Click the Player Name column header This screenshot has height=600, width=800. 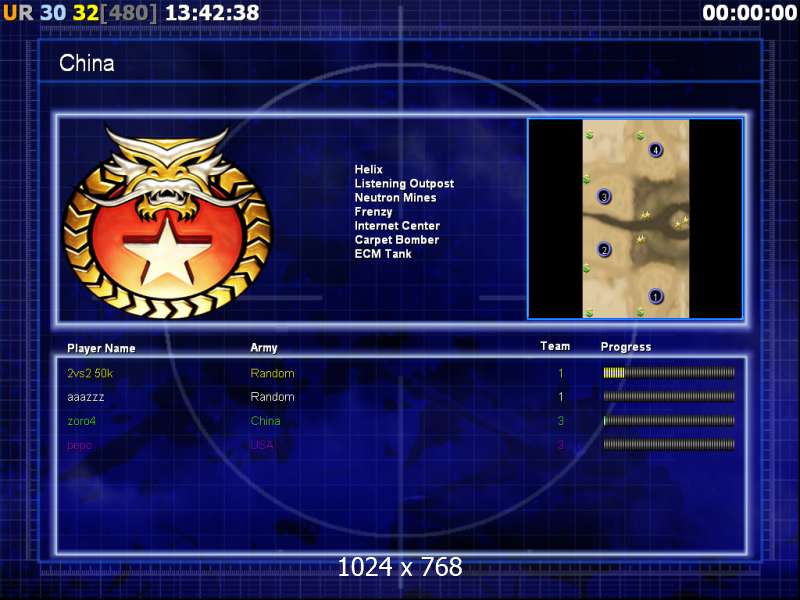(101, 348)
